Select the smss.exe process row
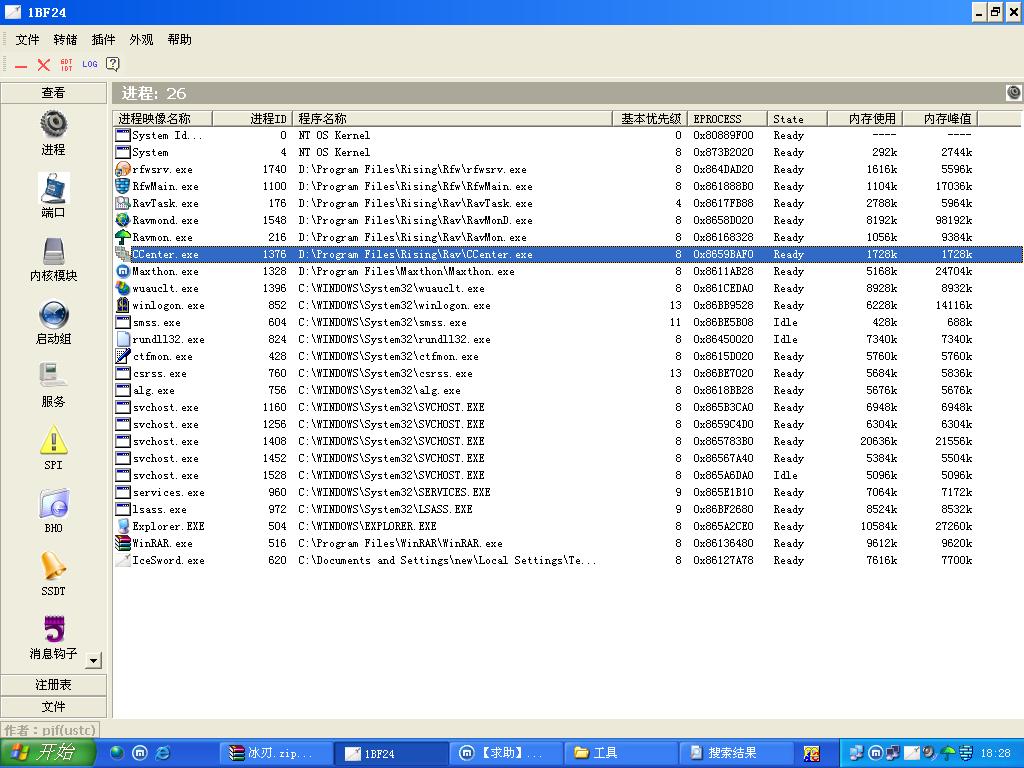The image size is (1024, 768). pyautogui.click(x=568, y=322)
